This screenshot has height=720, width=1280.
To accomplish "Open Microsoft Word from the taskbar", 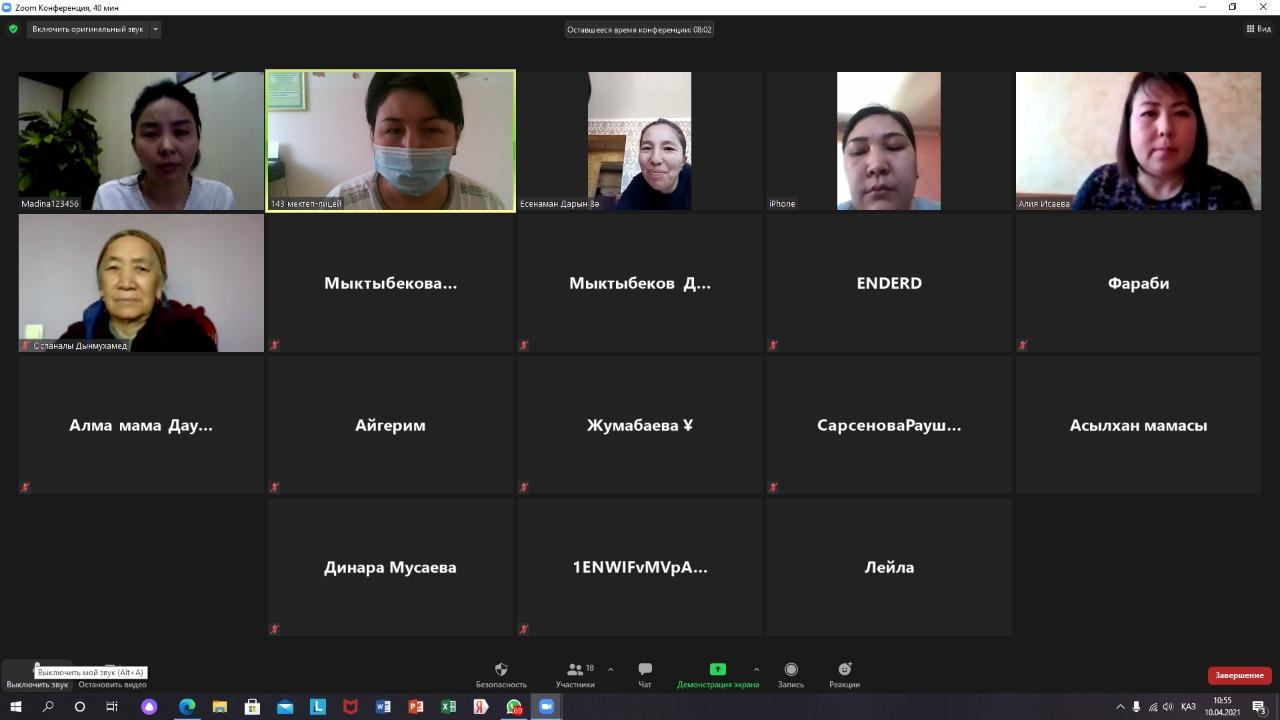I will (383, 707).
